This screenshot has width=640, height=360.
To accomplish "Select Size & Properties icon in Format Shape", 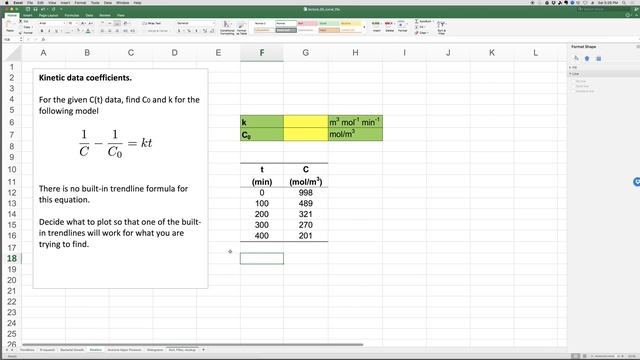I will pyautogui.click(x=598, y=58).
